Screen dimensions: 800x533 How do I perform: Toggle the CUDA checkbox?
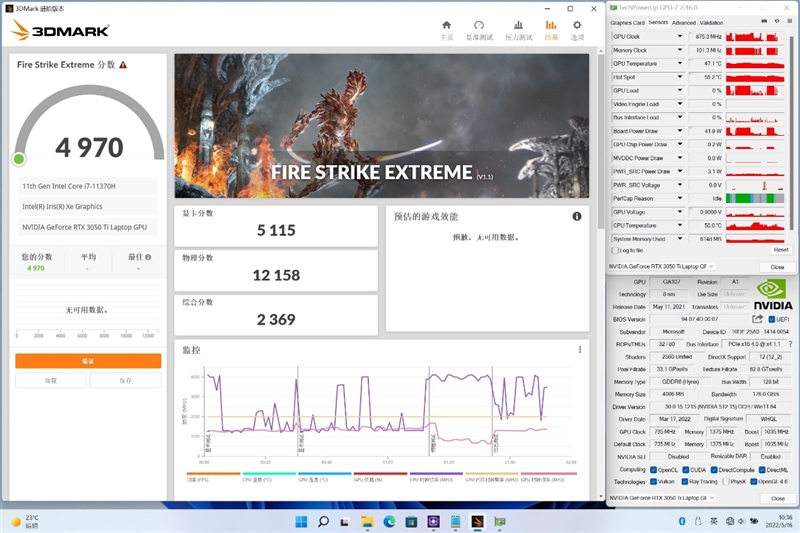point(685,470)
